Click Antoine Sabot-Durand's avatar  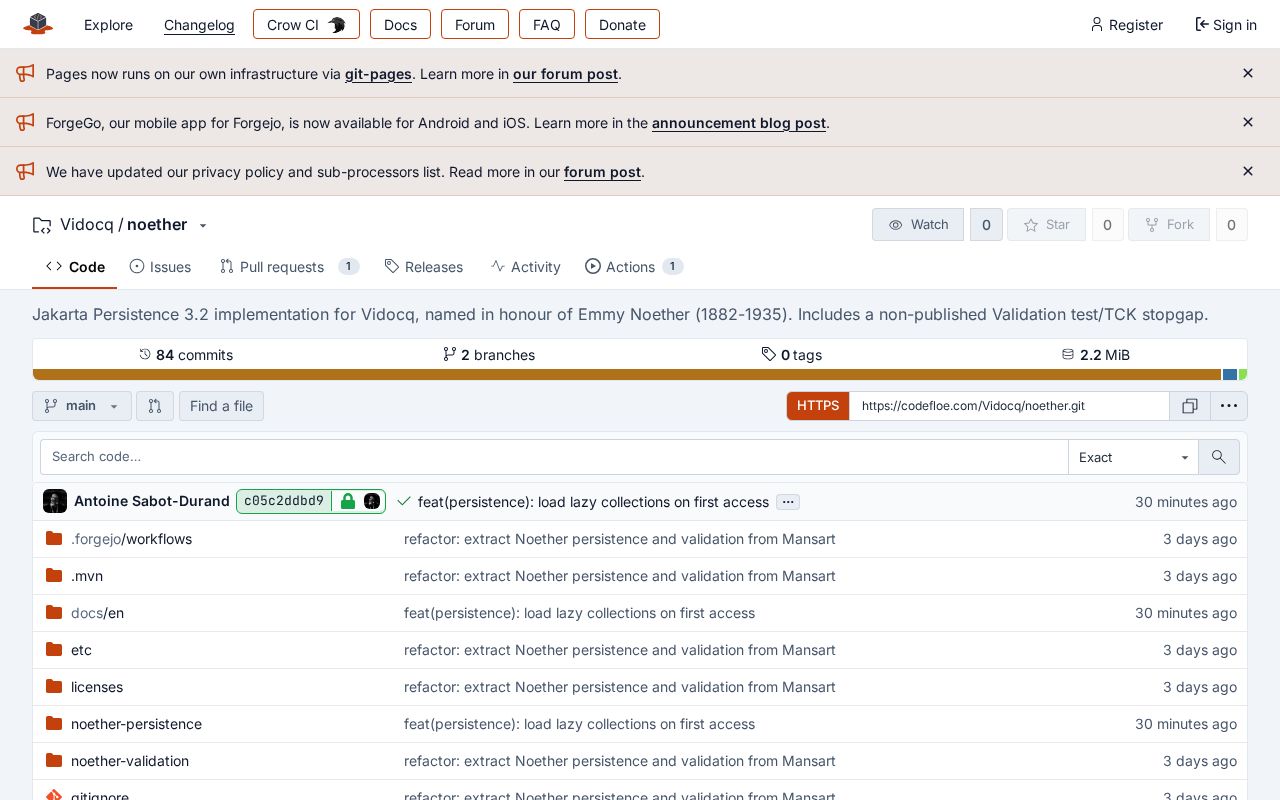click(x=55, y=501)
